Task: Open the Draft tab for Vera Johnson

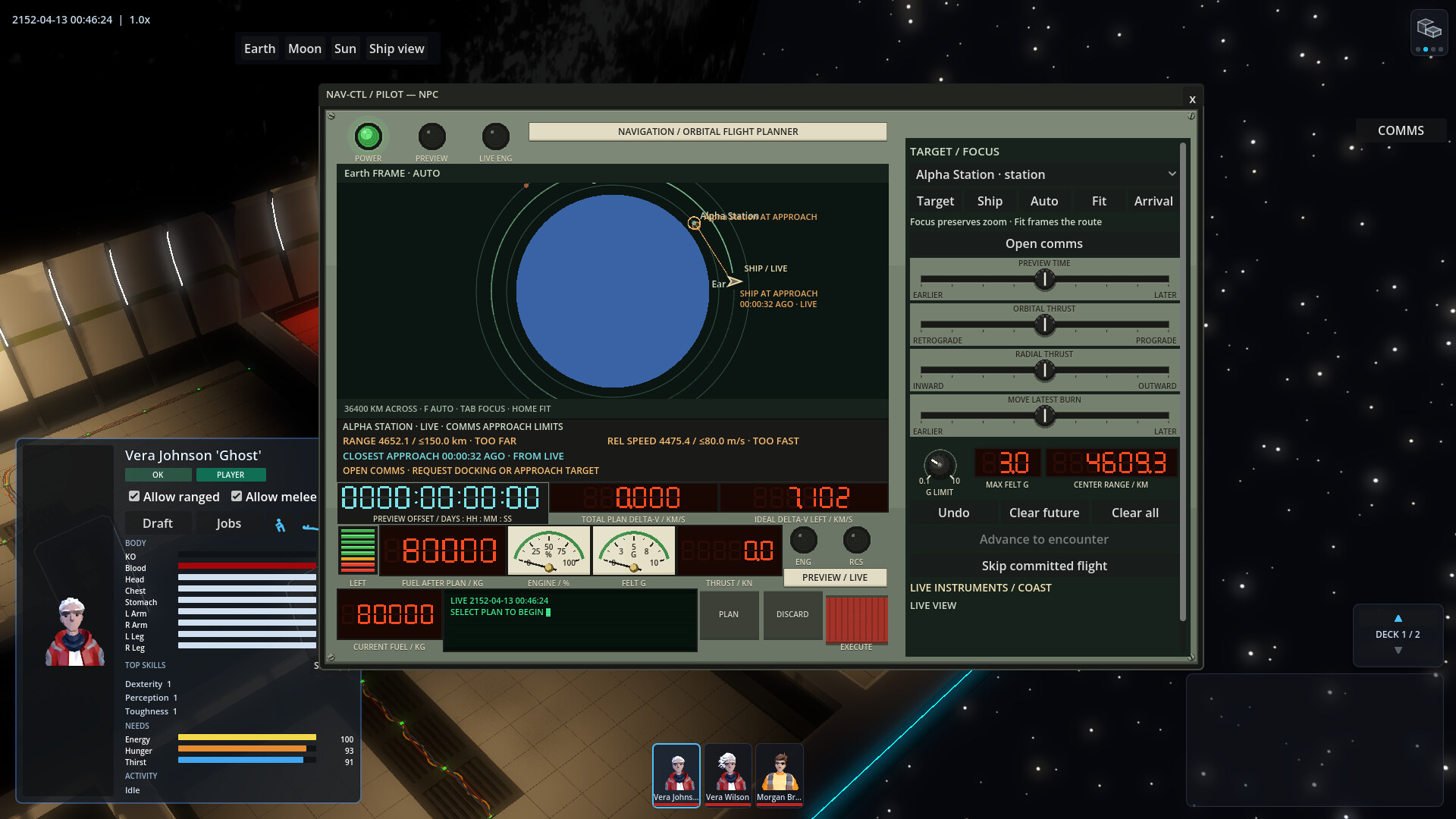Action: click(x=157, y=523)
